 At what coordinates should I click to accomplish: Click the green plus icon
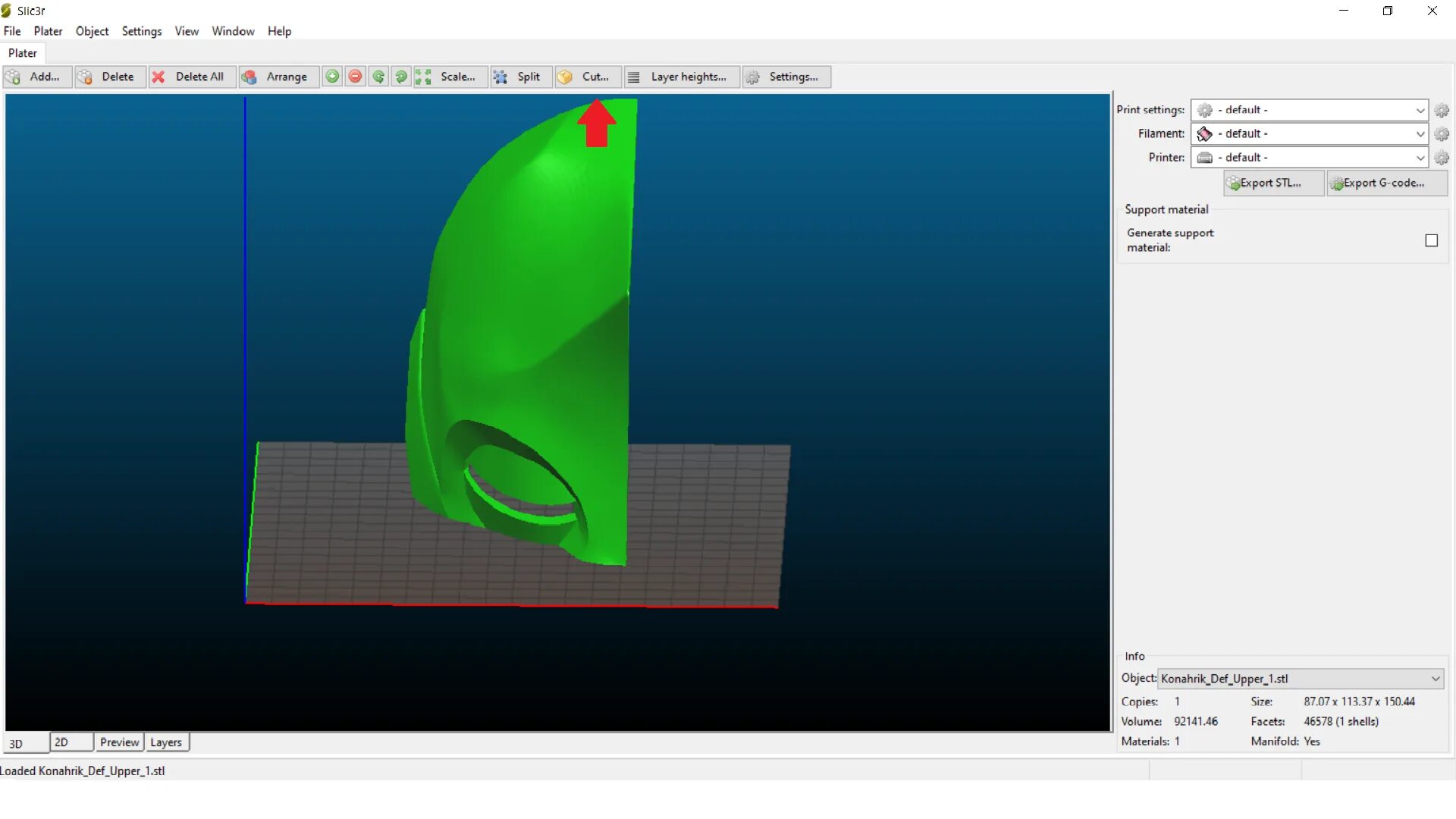click(332, 77)
